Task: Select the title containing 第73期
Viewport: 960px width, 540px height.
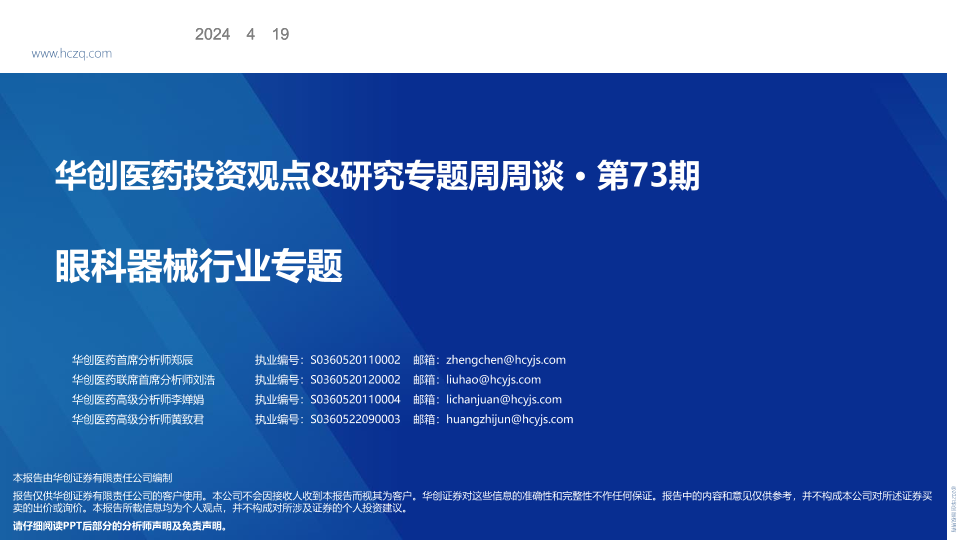Action: [x=377, y=176]
